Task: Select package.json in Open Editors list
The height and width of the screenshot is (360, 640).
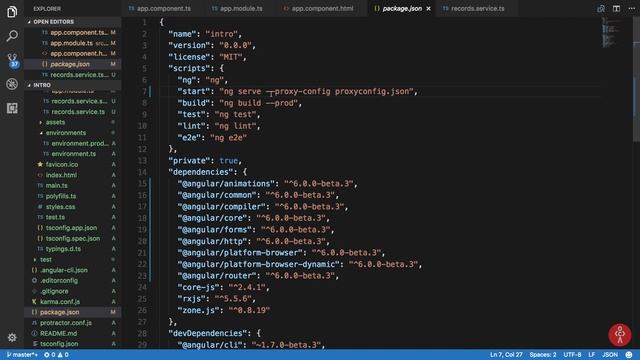Action: click(73, 64)
